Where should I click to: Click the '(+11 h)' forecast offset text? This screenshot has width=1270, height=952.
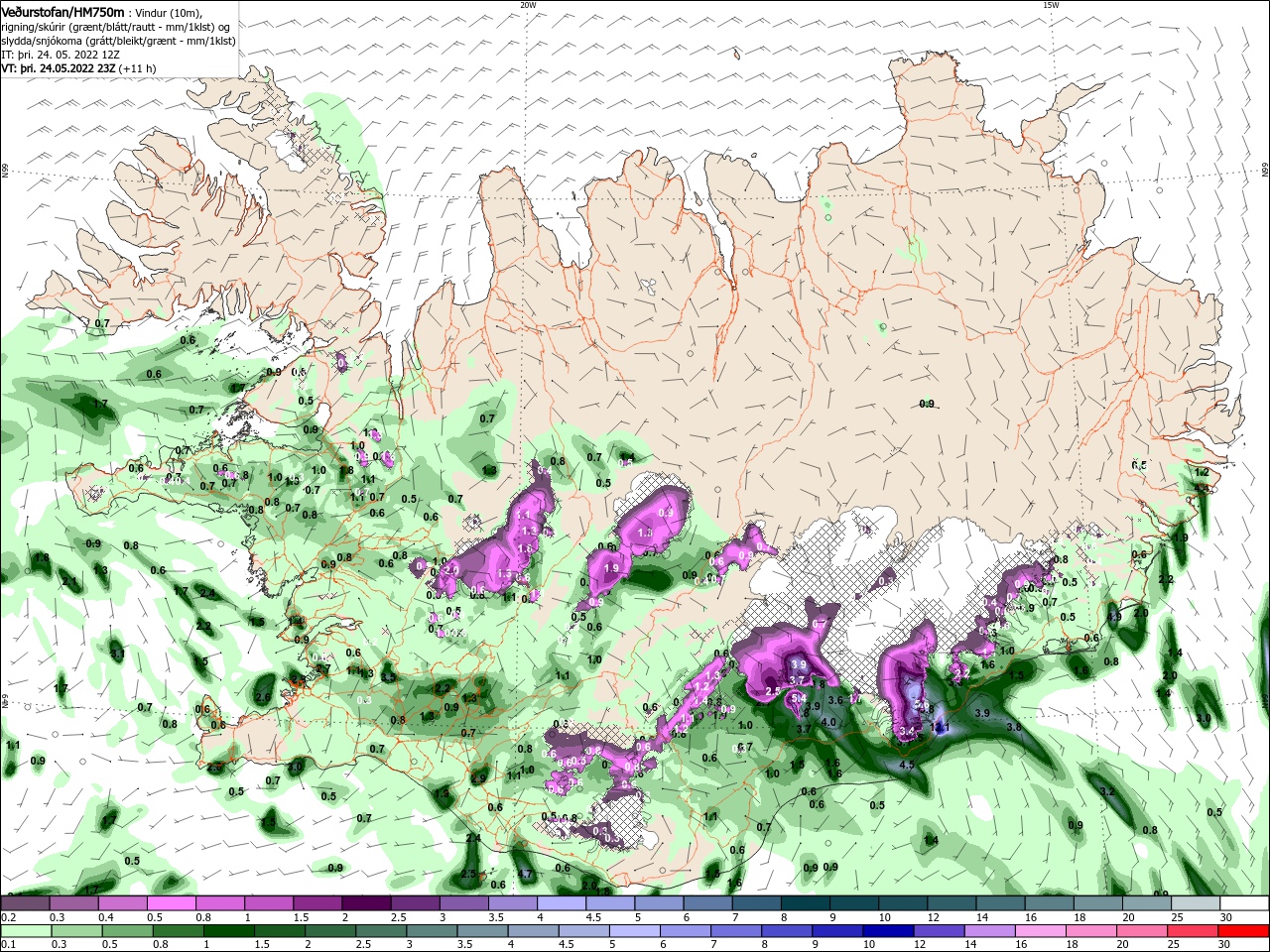click(137, 68)
